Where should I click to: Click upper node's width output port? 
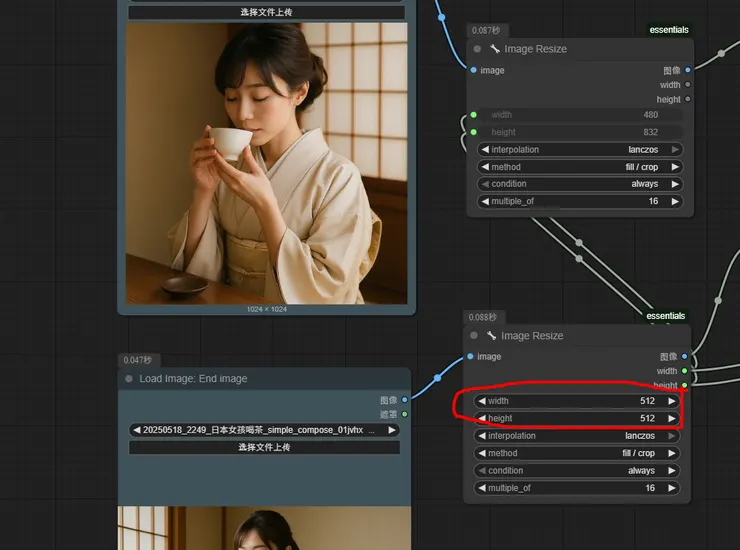point(688,85)
